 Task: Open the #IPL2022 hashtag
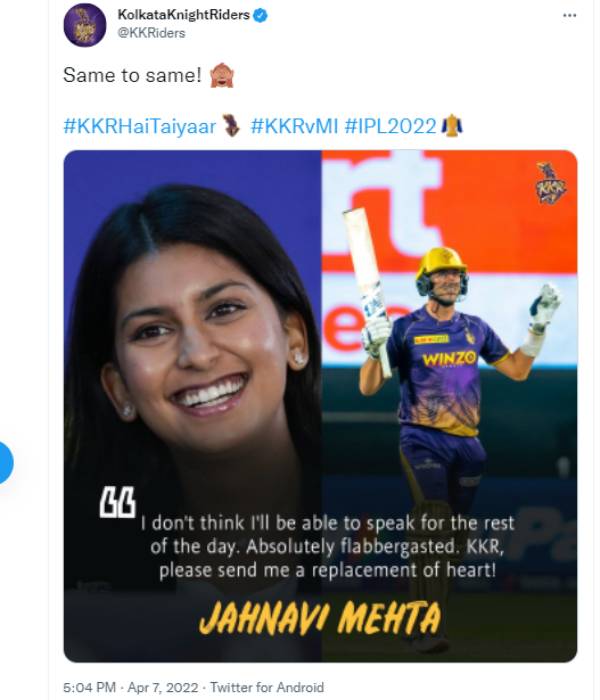click(391, 126)
